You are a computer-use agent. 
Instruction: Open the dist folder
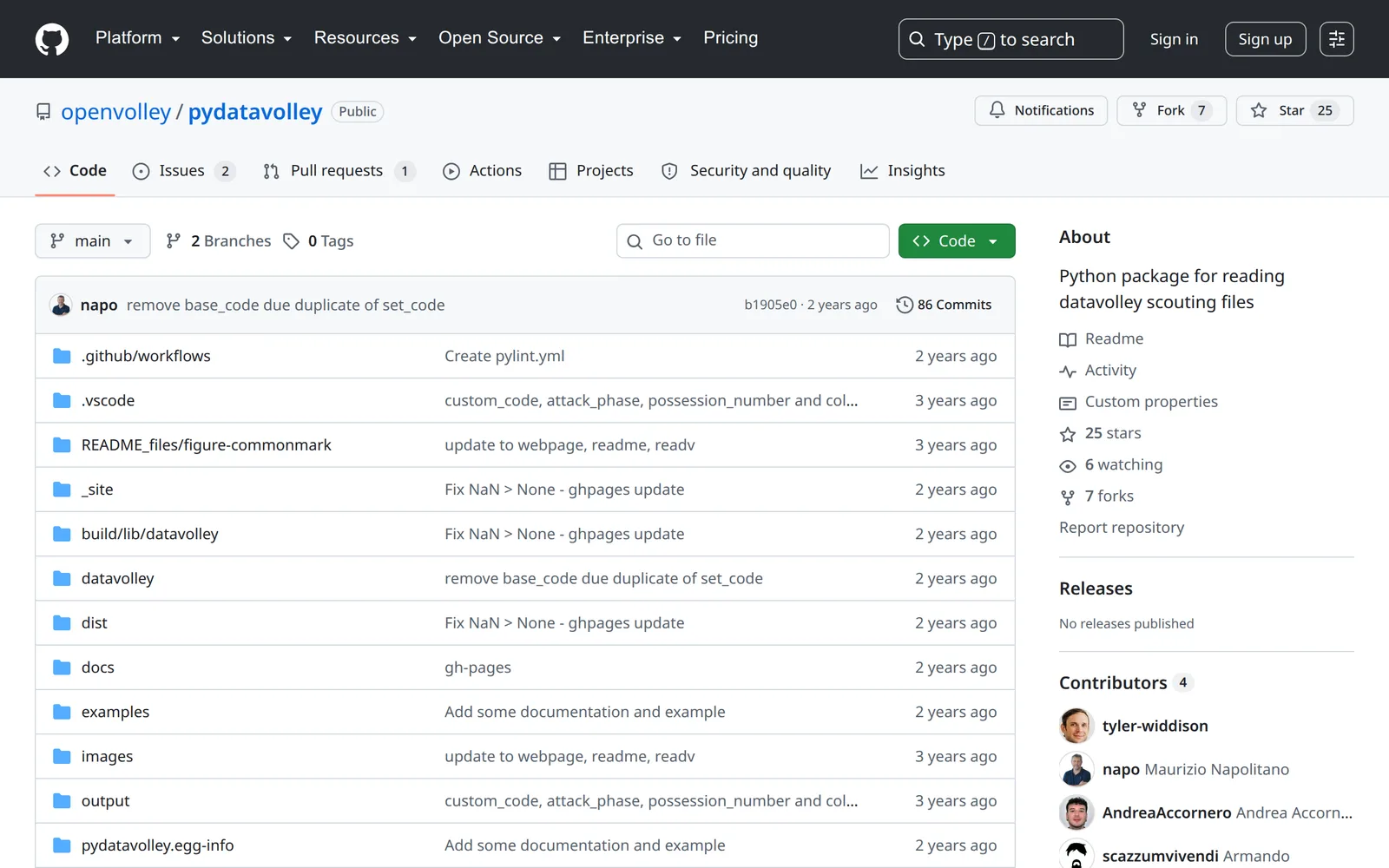95,623
